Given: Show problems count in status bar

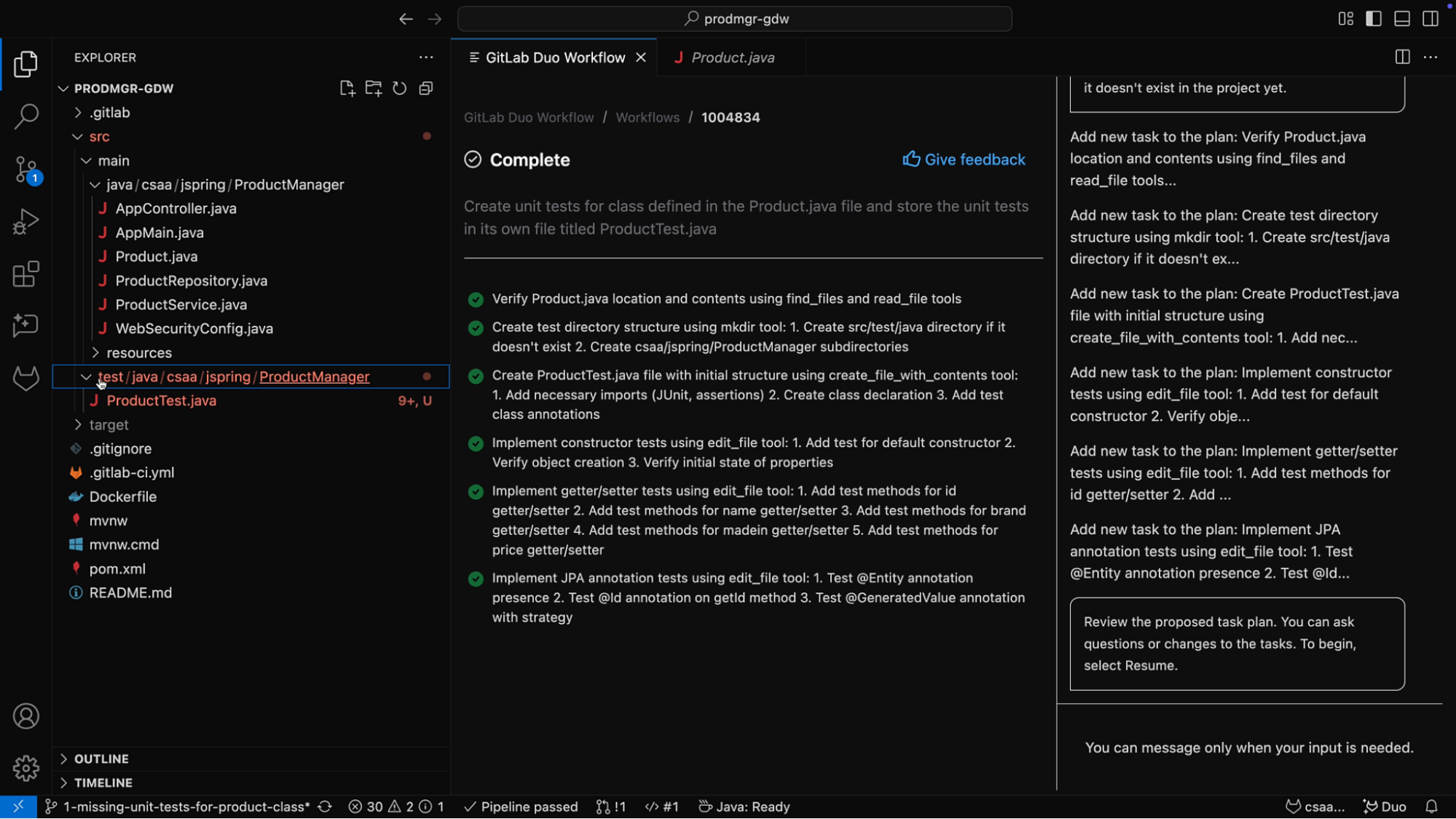Looking at the screenshot, I should (x=396, y=807).
